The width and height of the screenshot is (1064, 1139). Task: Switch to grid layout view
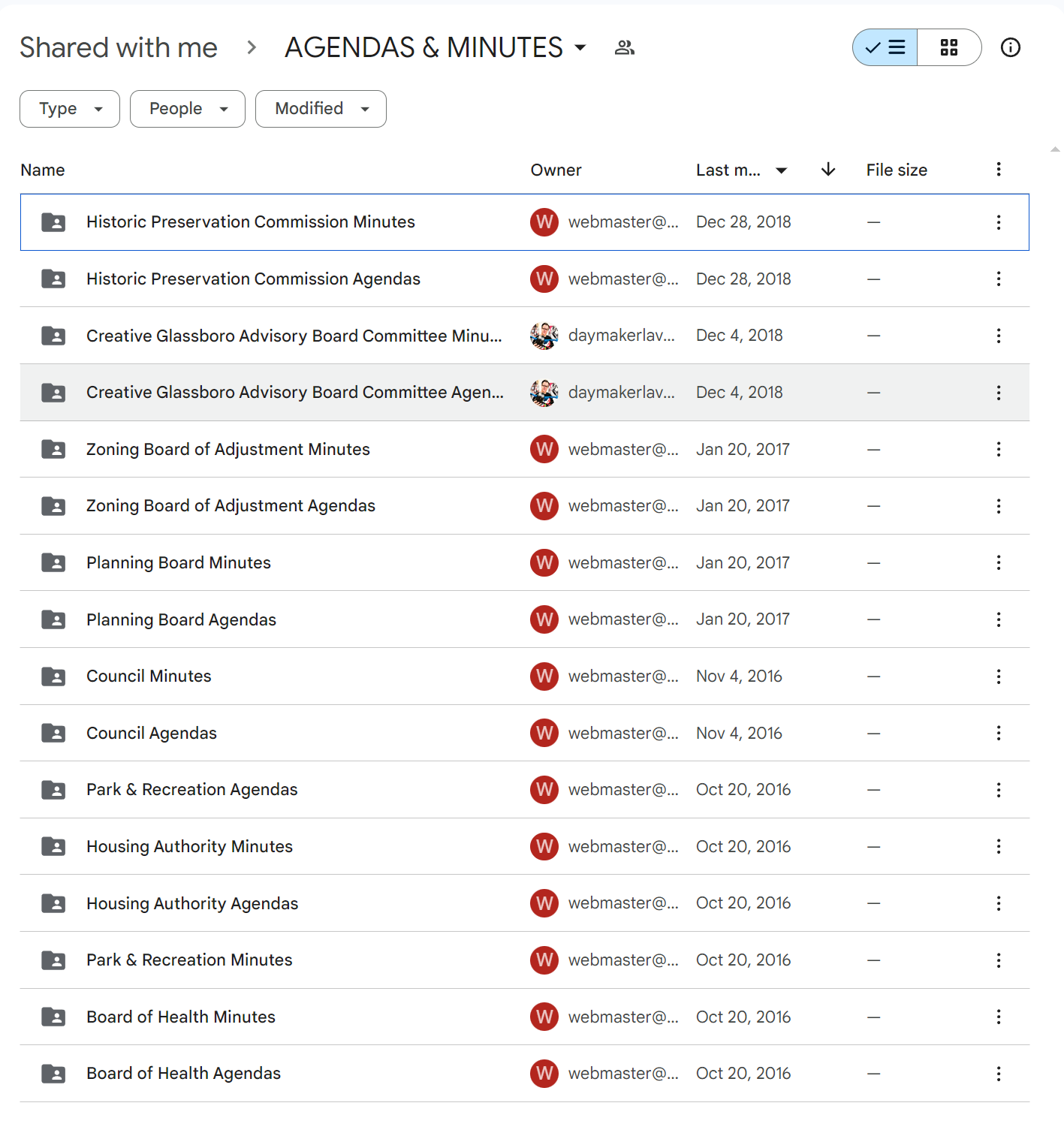[x=949, y=47]
